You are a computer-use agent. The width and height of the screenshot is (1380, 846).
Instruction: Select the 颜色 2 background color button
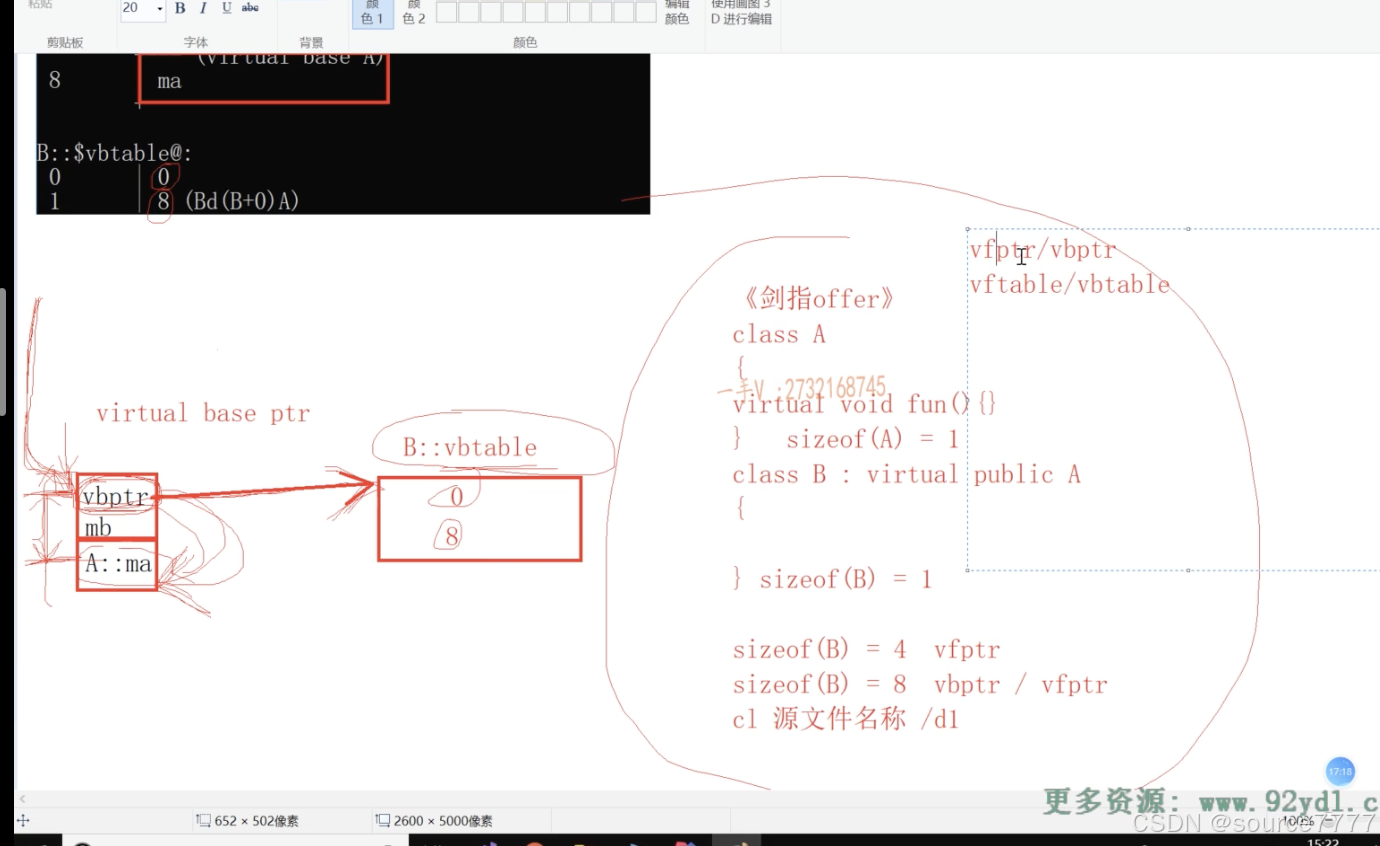[x=414, y=13]
